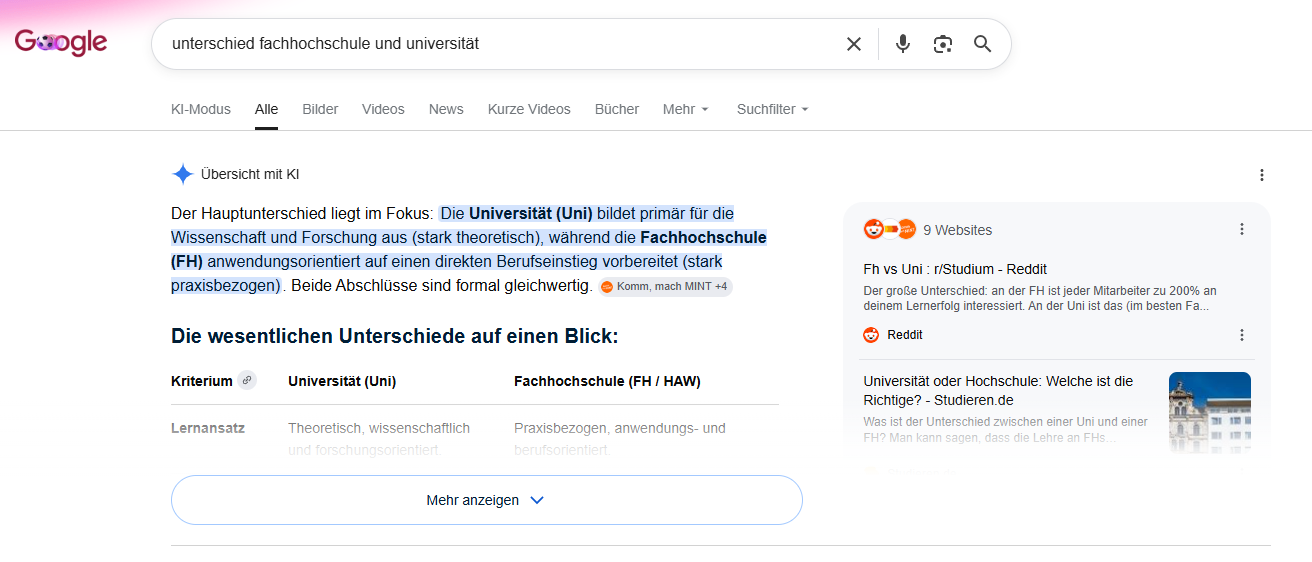Click the Studieren.de building thumbnail

point(1210,412)
